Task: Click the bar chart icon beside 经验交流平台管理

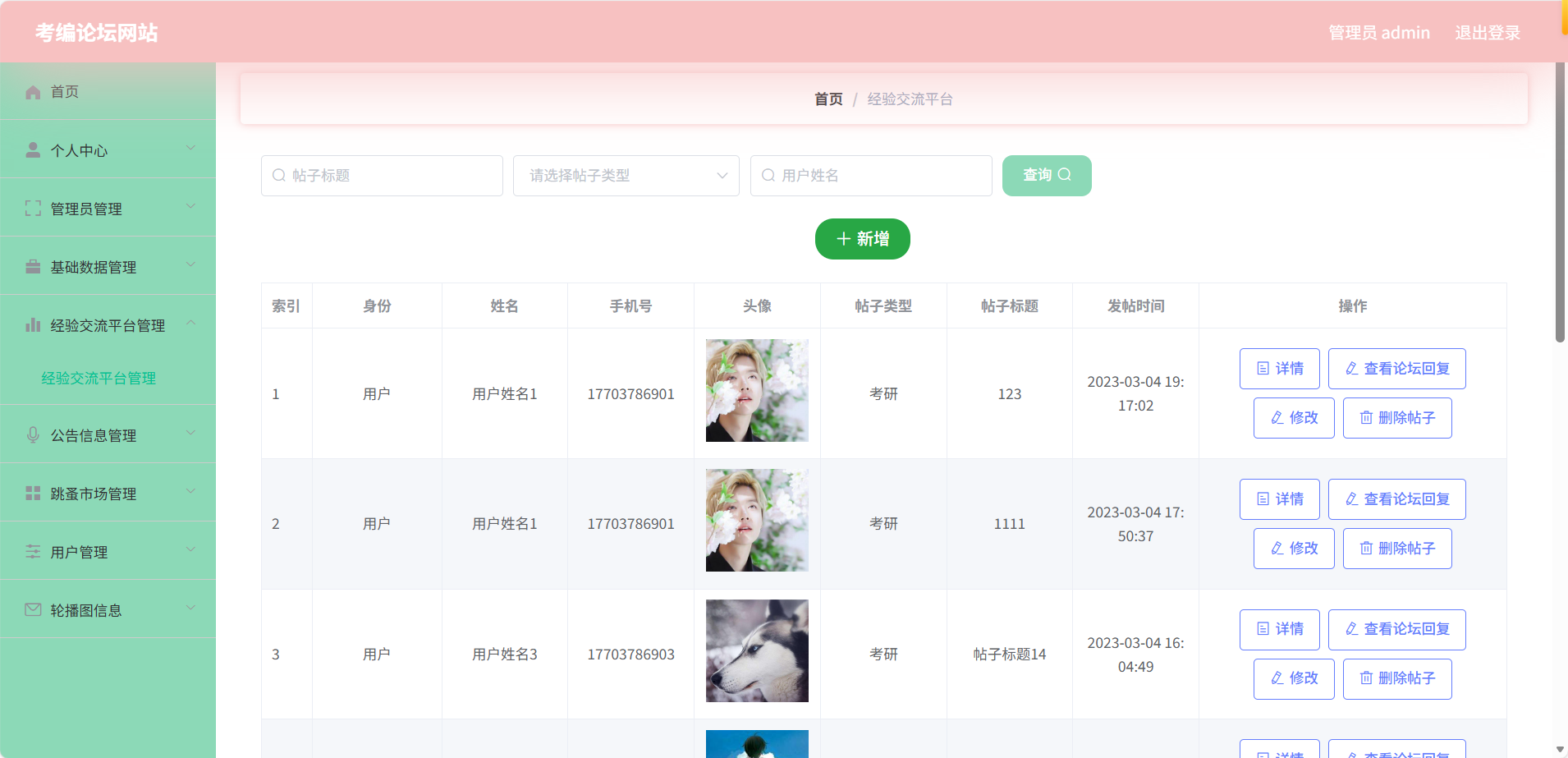Action: tap(33, 325)
